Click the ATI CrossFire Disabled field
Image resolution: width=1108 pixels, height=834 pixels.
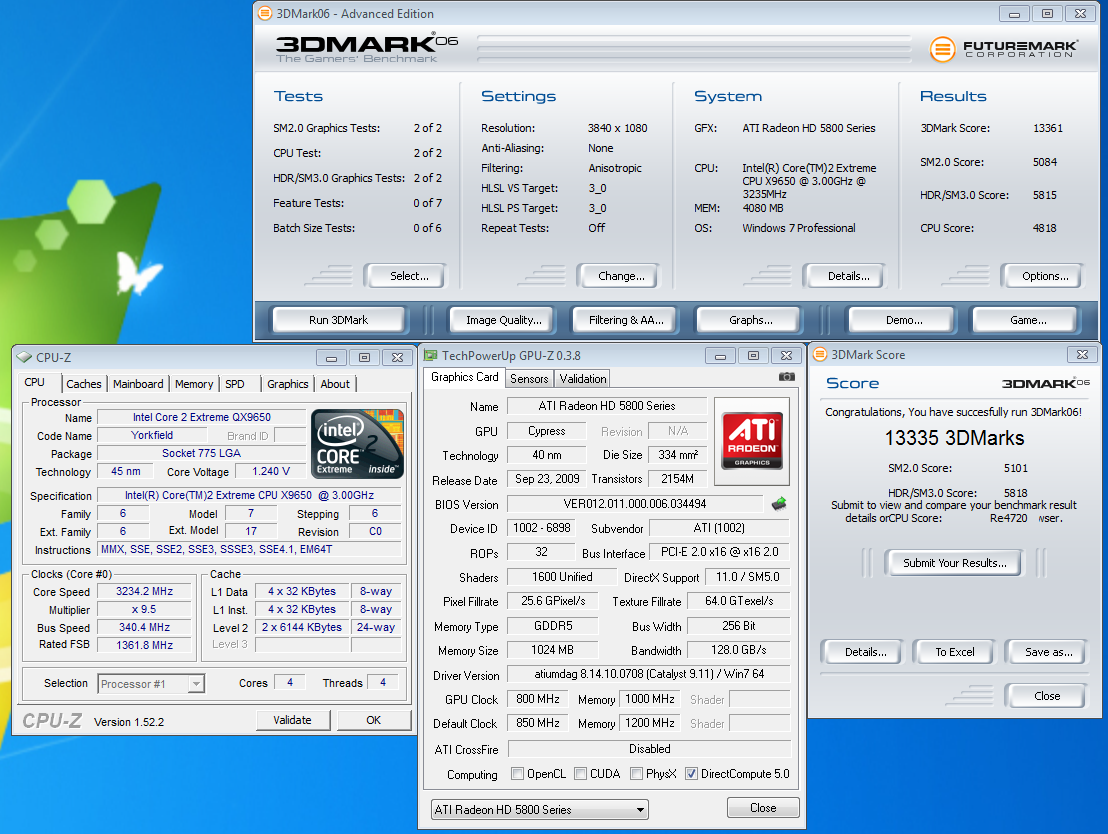(649, 749)
